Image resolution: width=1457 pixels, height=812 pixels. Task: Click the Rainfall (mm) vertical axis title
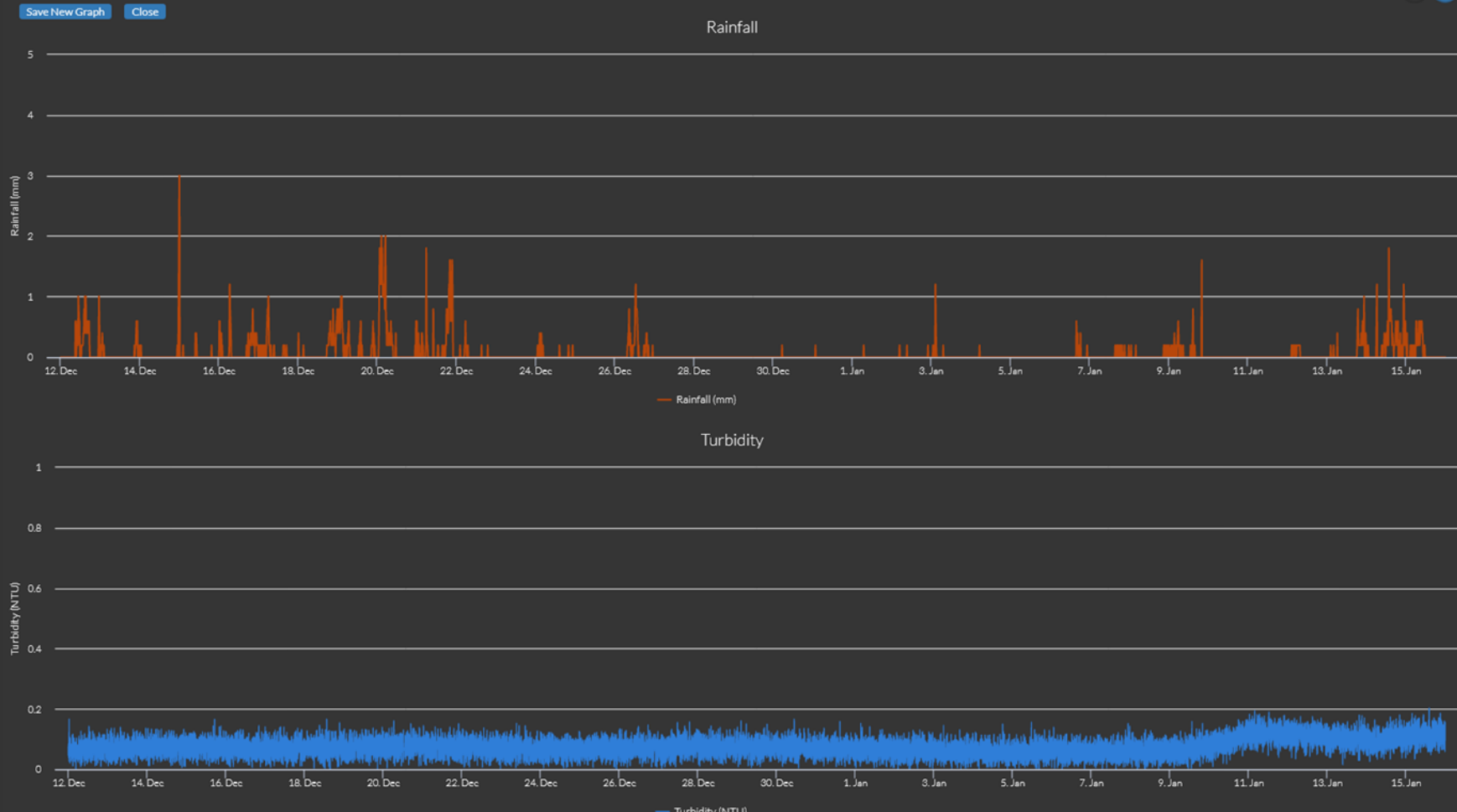14,206
